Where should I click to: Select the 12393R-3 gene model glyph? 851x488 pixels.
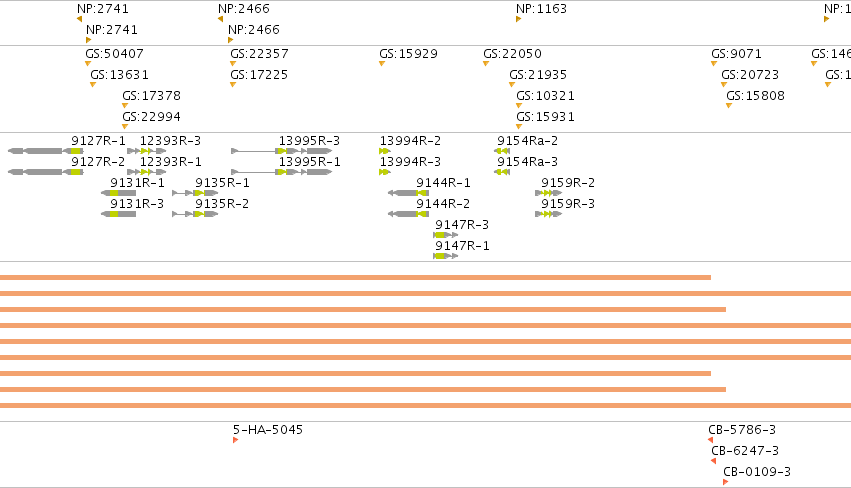pyautogui.click(x=147, y=151)
